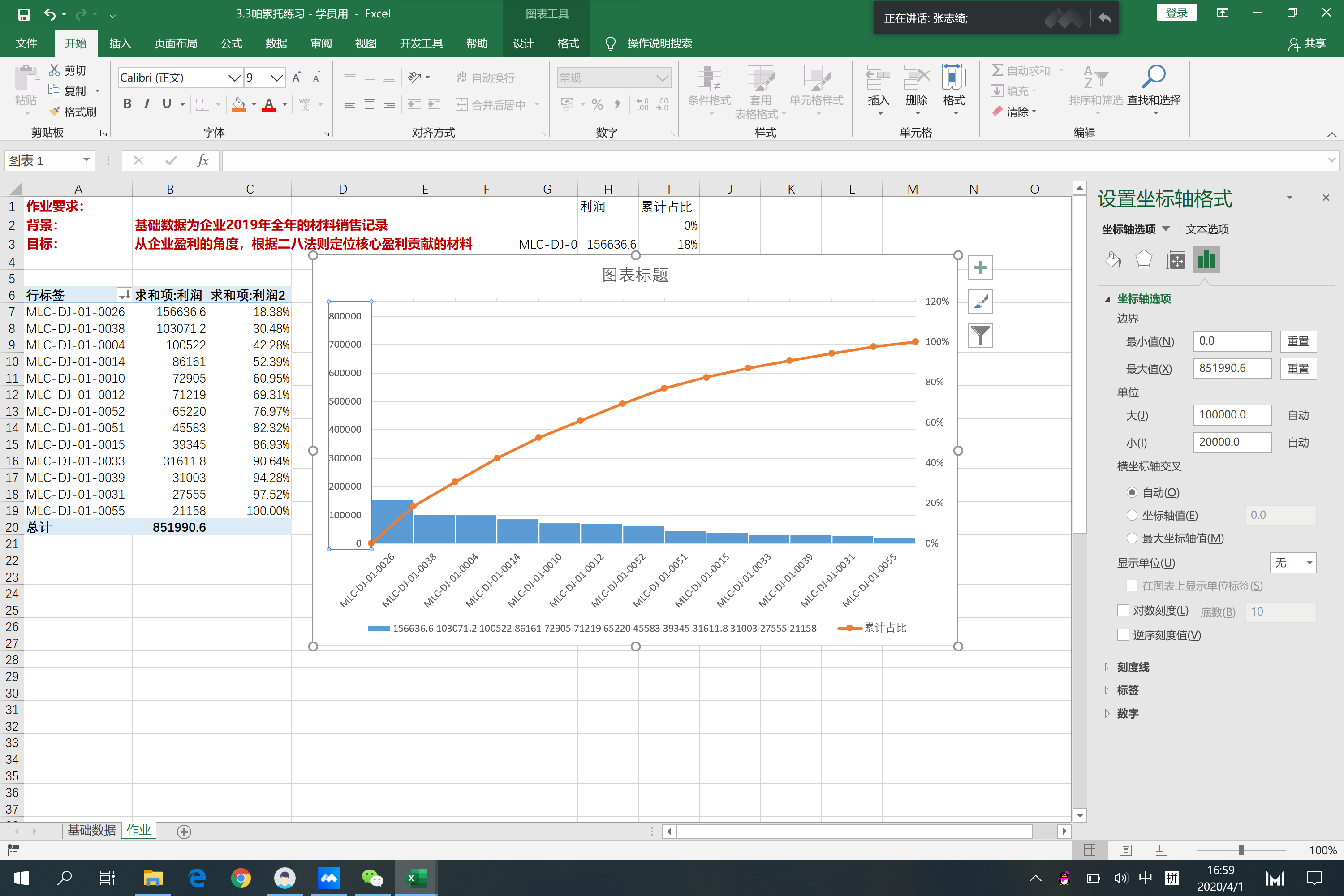Click Increase font size icon
The height and width of the screenshot is (896, 1344).
point(296,78)
